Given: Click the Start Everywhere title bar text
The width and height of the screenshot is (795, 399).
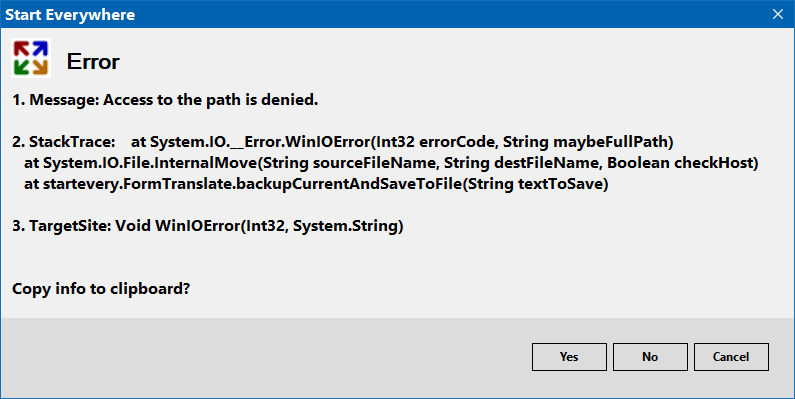Looking at the screenshot, I should point(70,15).
